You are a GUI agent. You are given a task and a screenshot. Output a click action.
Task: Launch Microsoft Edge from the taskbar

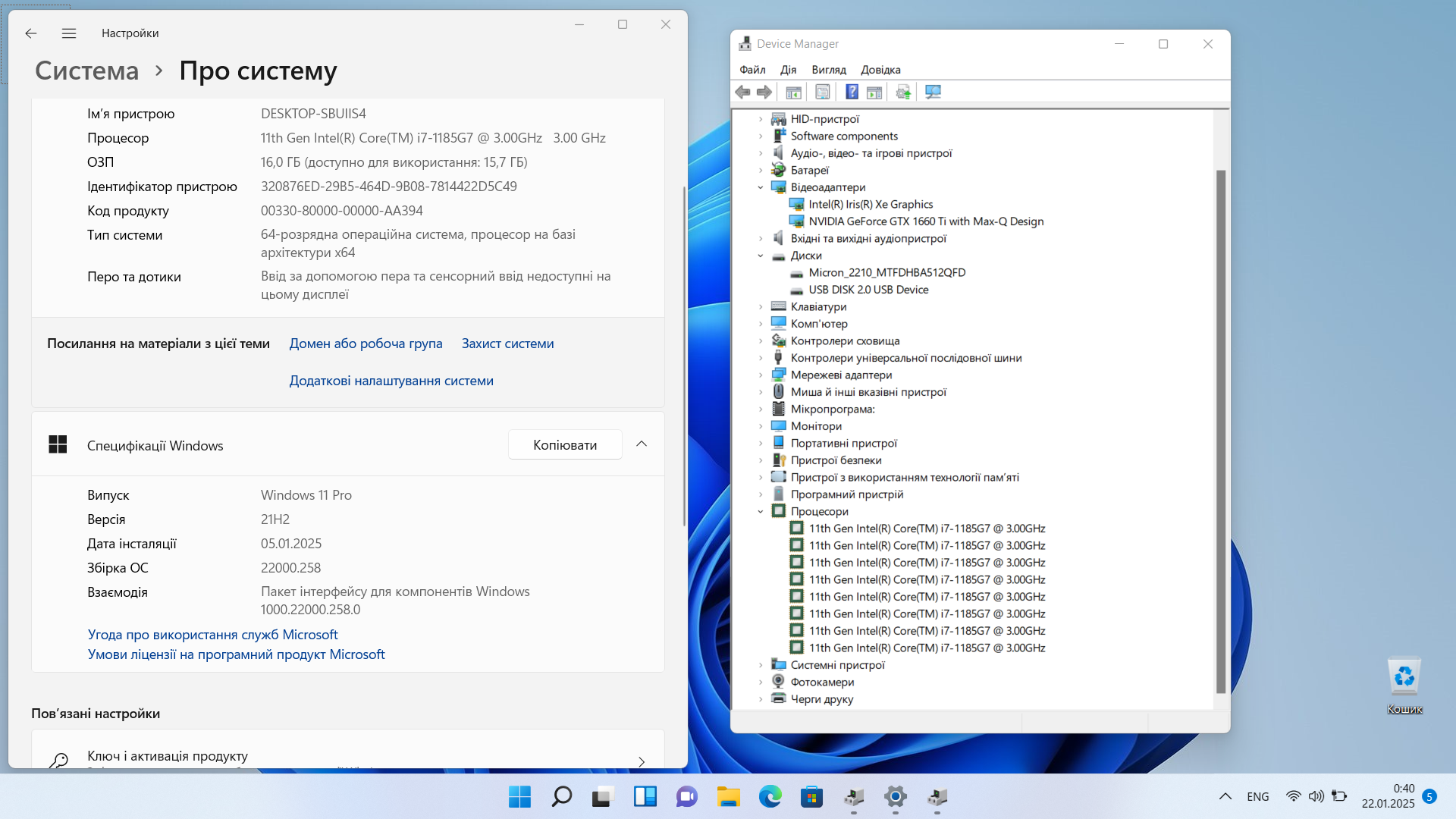pos(770,796)
